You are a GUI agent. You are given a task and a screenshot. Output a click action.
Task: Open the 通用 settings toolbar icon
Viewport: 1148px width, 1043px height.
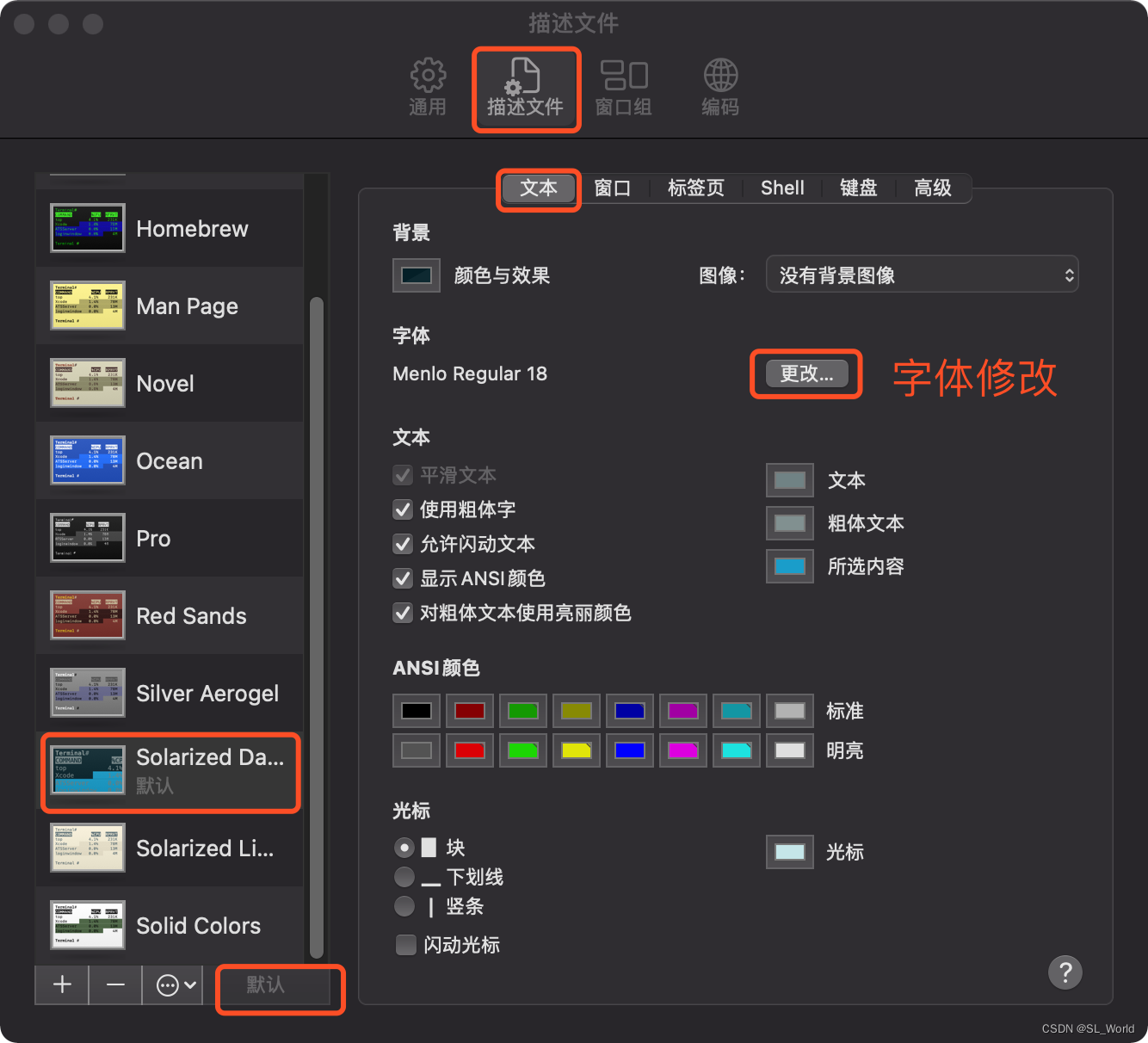click(428, 86)
